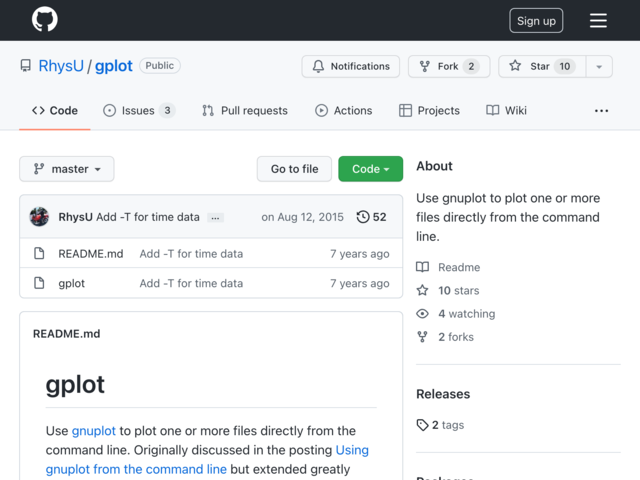640x480 pixels.
Task: Select the Code tab
Action: tap(55, 111)
